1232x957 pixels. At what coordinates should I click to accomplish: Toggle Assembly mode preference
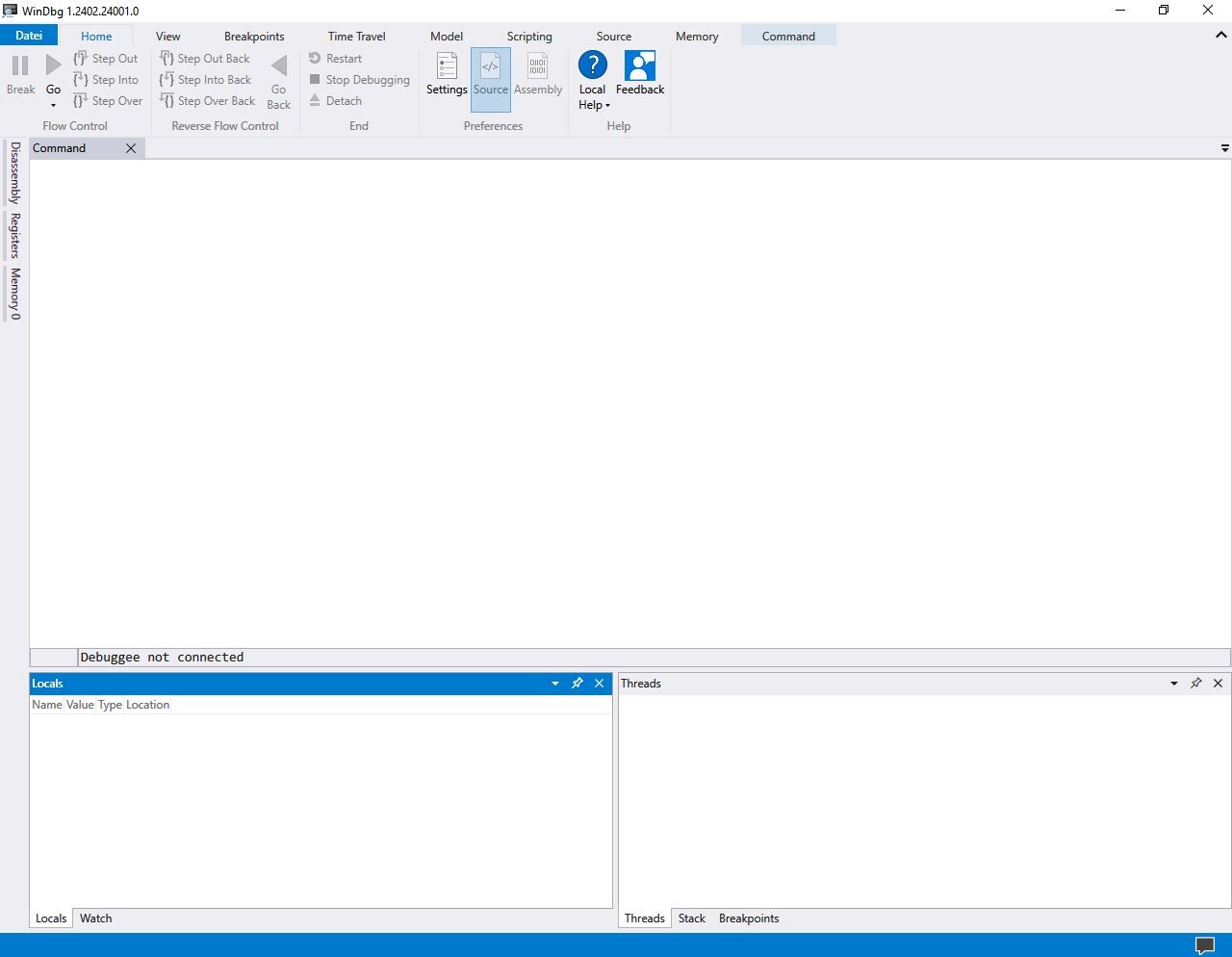click(538, 74)
